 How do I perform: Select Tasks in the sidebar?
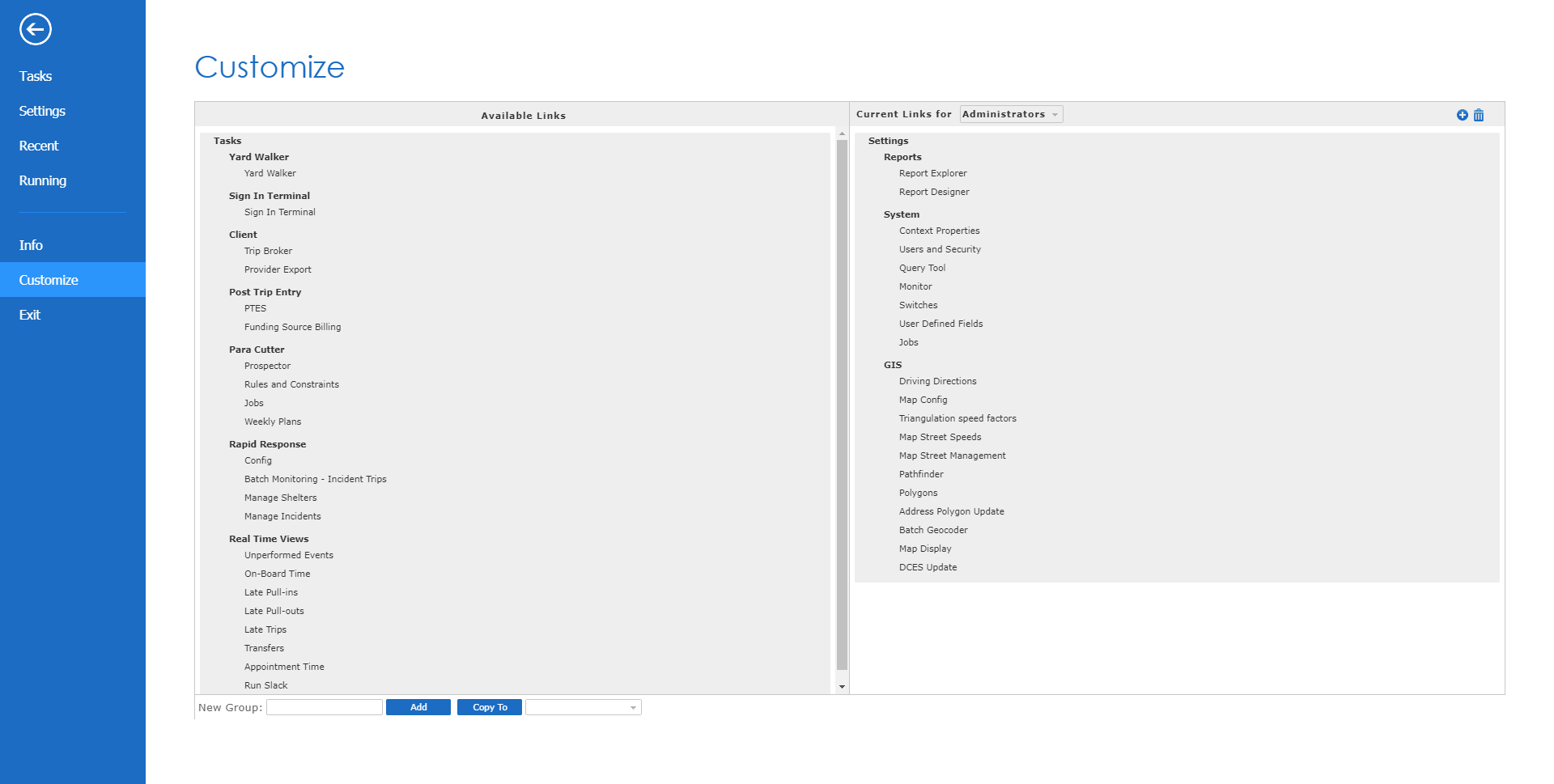point(35,75)
